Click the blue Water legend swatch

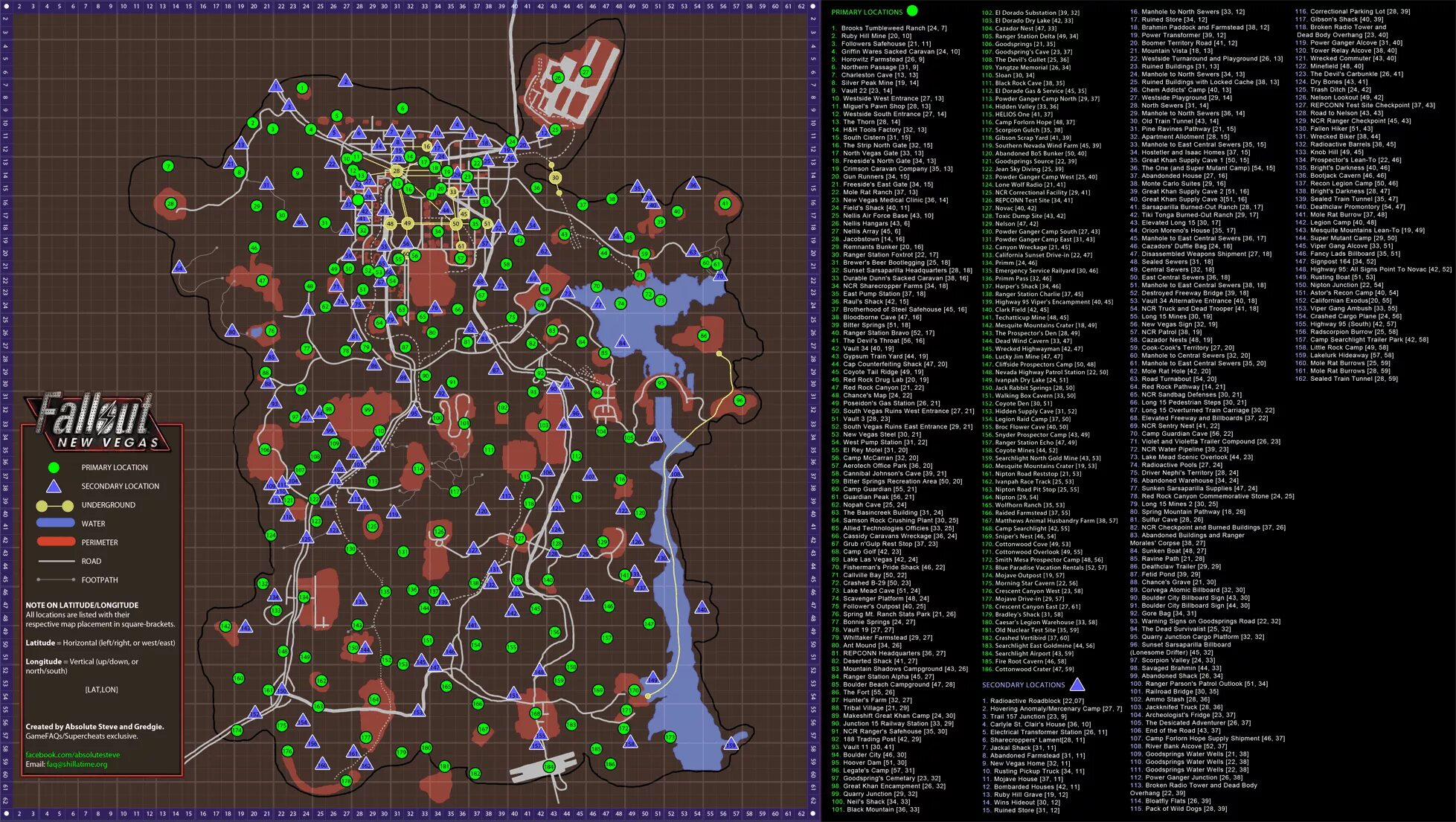[55, 523]
